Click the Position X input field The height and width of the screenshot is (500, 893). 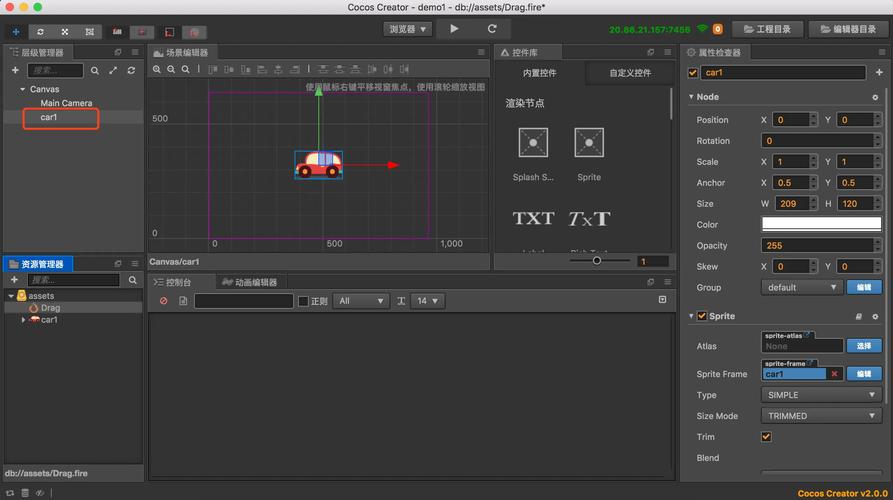pyautogui.click(x=790, y=120)
